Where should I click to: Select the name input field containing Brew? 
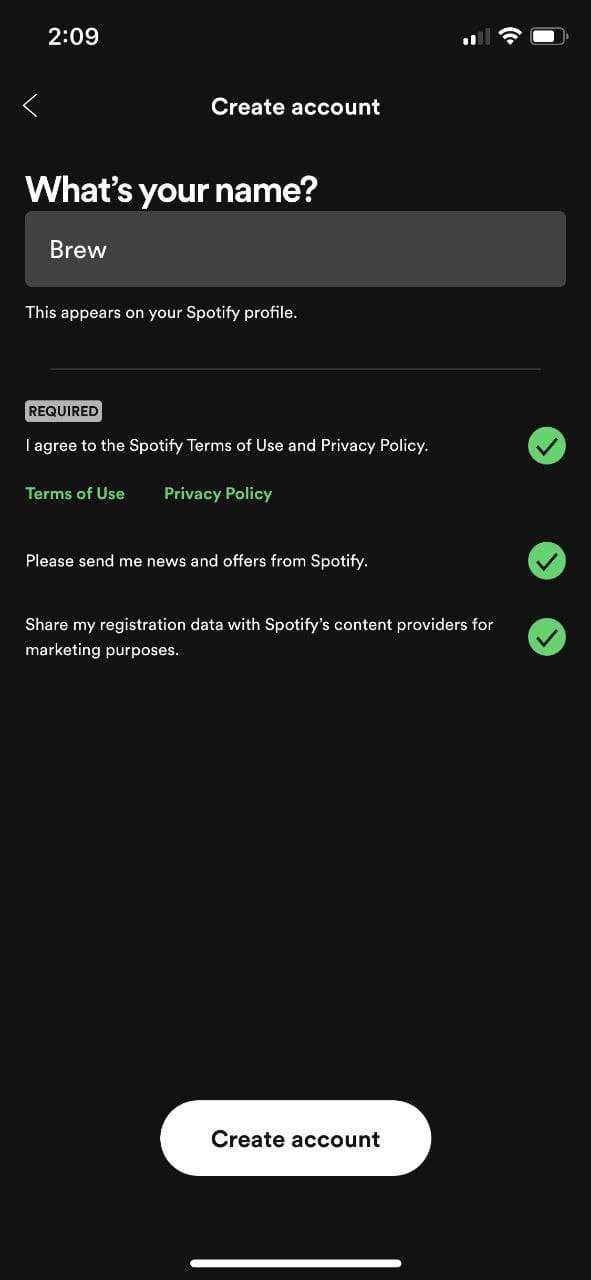tap(295, 249)
